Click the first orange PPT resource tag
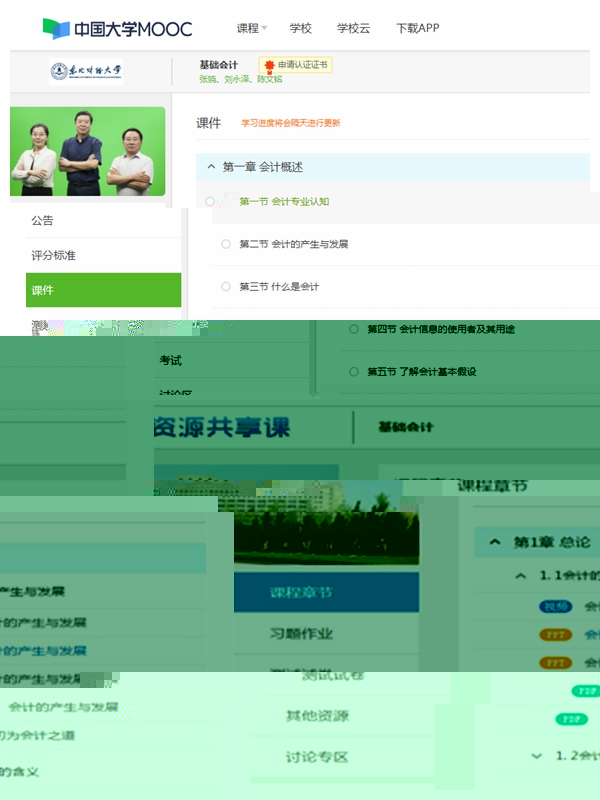 tap(555, 634)
